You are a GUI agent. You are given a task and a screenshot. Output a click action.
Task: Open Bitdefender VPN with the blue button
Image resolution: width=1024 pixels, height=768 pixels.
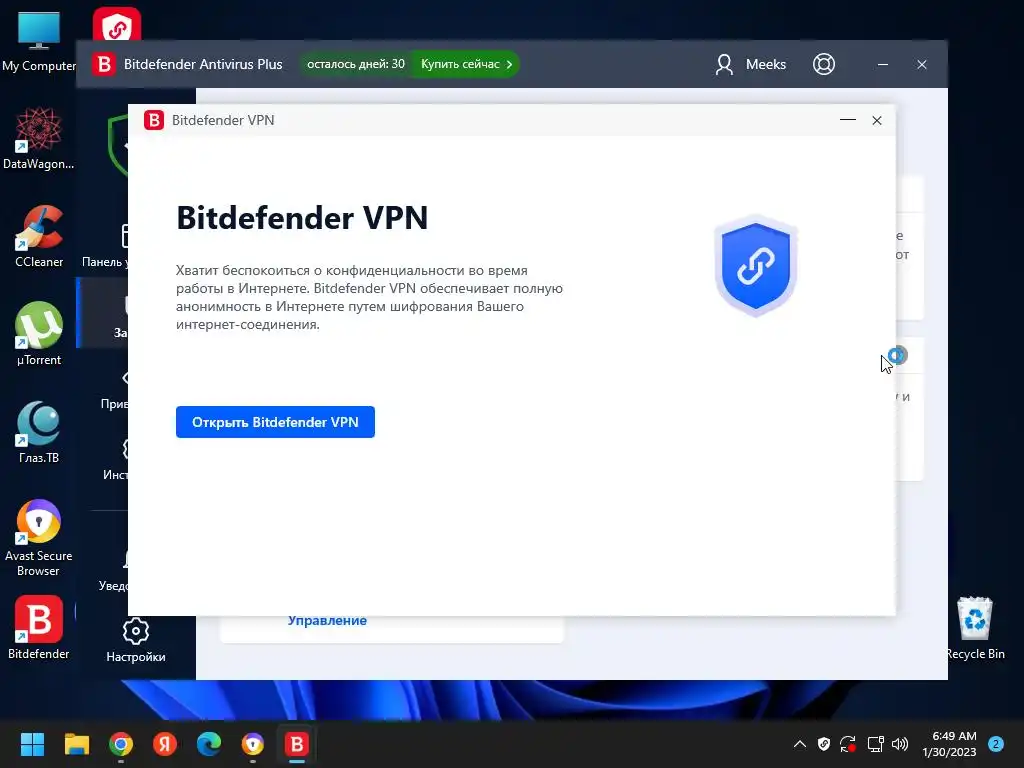pos(275,422)
